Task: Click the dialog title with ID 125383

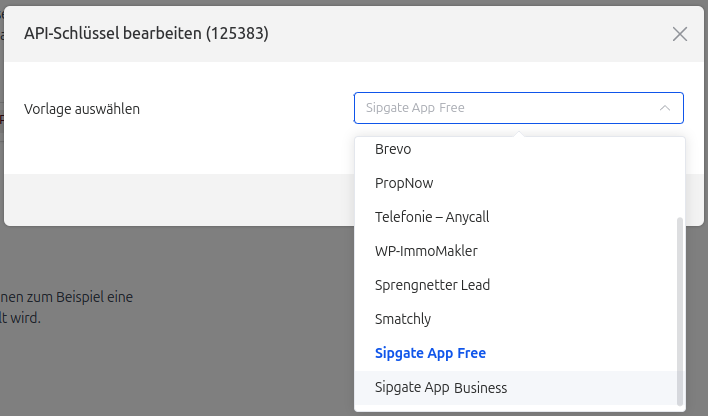Action: coord(146,34)
